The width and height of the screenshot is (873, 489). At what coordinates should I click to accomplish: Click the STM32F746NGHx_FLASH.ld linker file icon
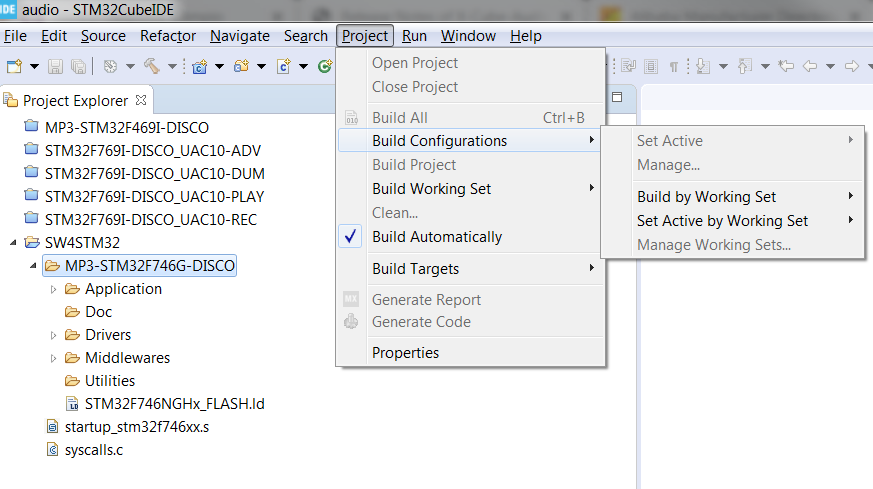72,403
